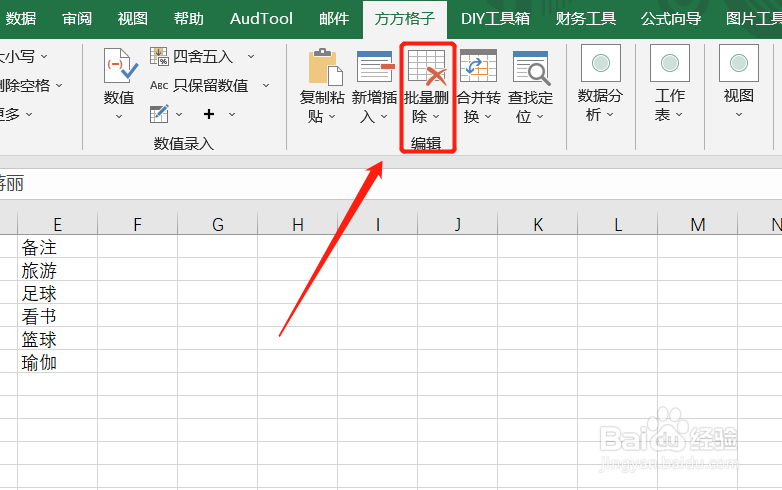This screenshot has height=490, width=782.
Task: Switch to the 审阅 ribbon tab
Action: coord(77,18)
